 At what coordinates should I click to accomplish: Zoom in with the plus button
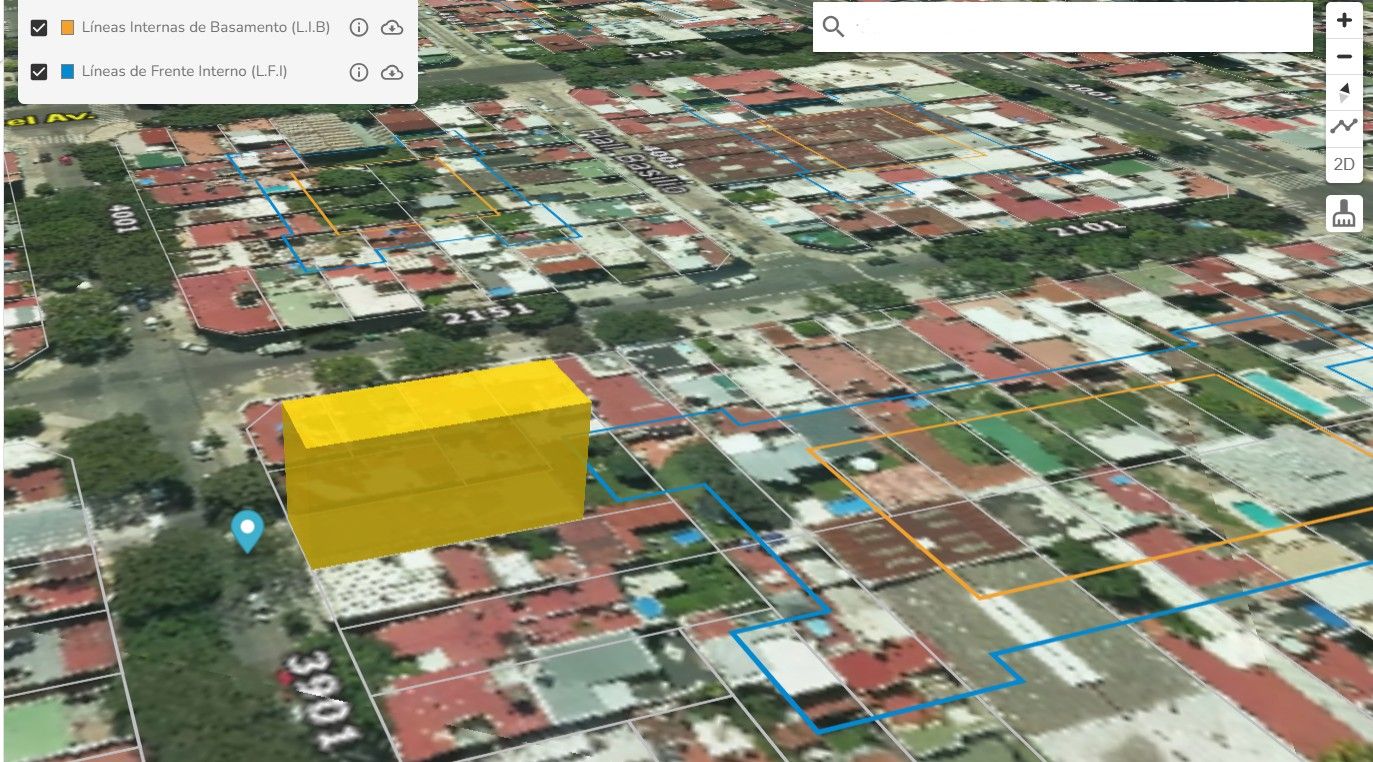click(x=1344, y=20)
